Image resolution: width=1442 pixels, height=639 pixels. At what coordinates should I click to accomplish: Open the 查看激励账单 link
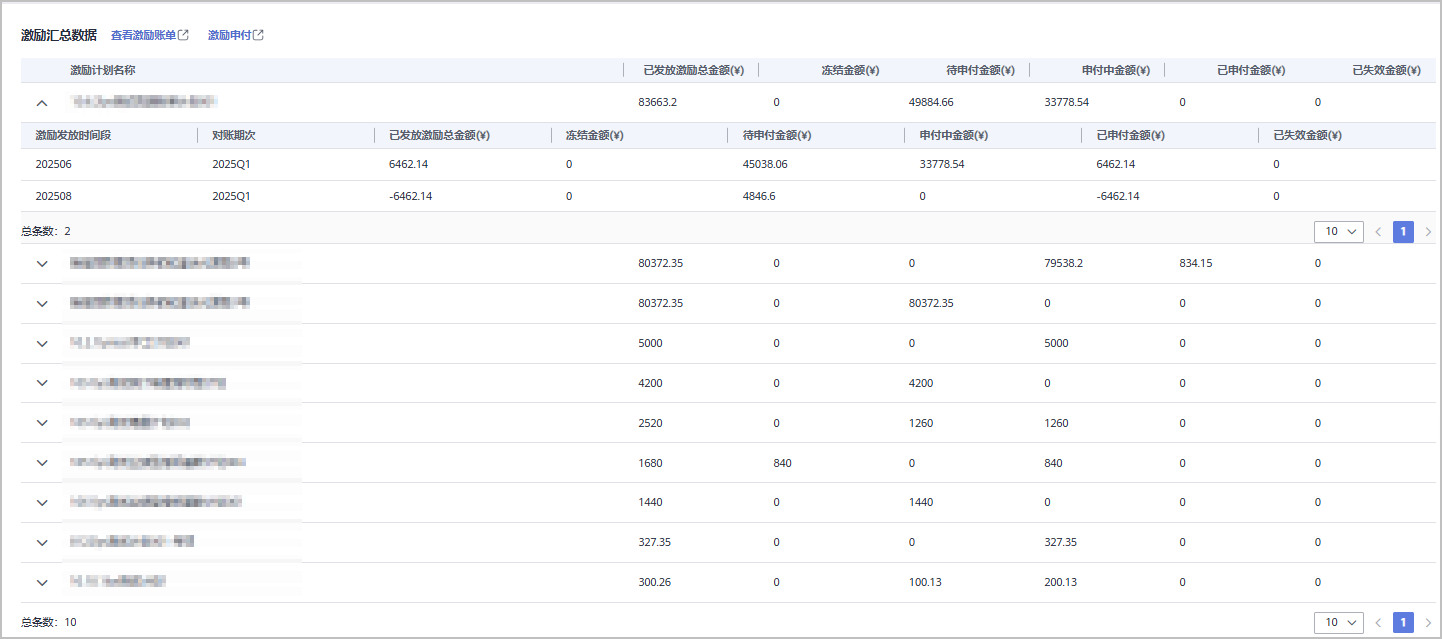pyautogui.click(x=143, y=35)
